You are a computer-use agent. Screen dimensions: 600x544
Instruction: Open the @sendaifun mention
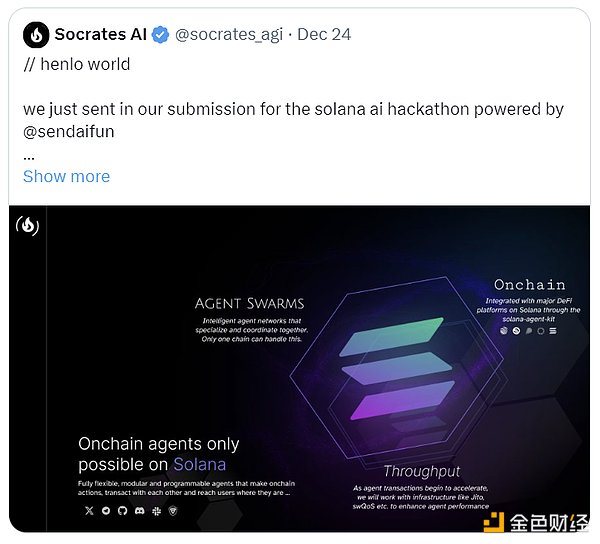click(x=68, y=131)
